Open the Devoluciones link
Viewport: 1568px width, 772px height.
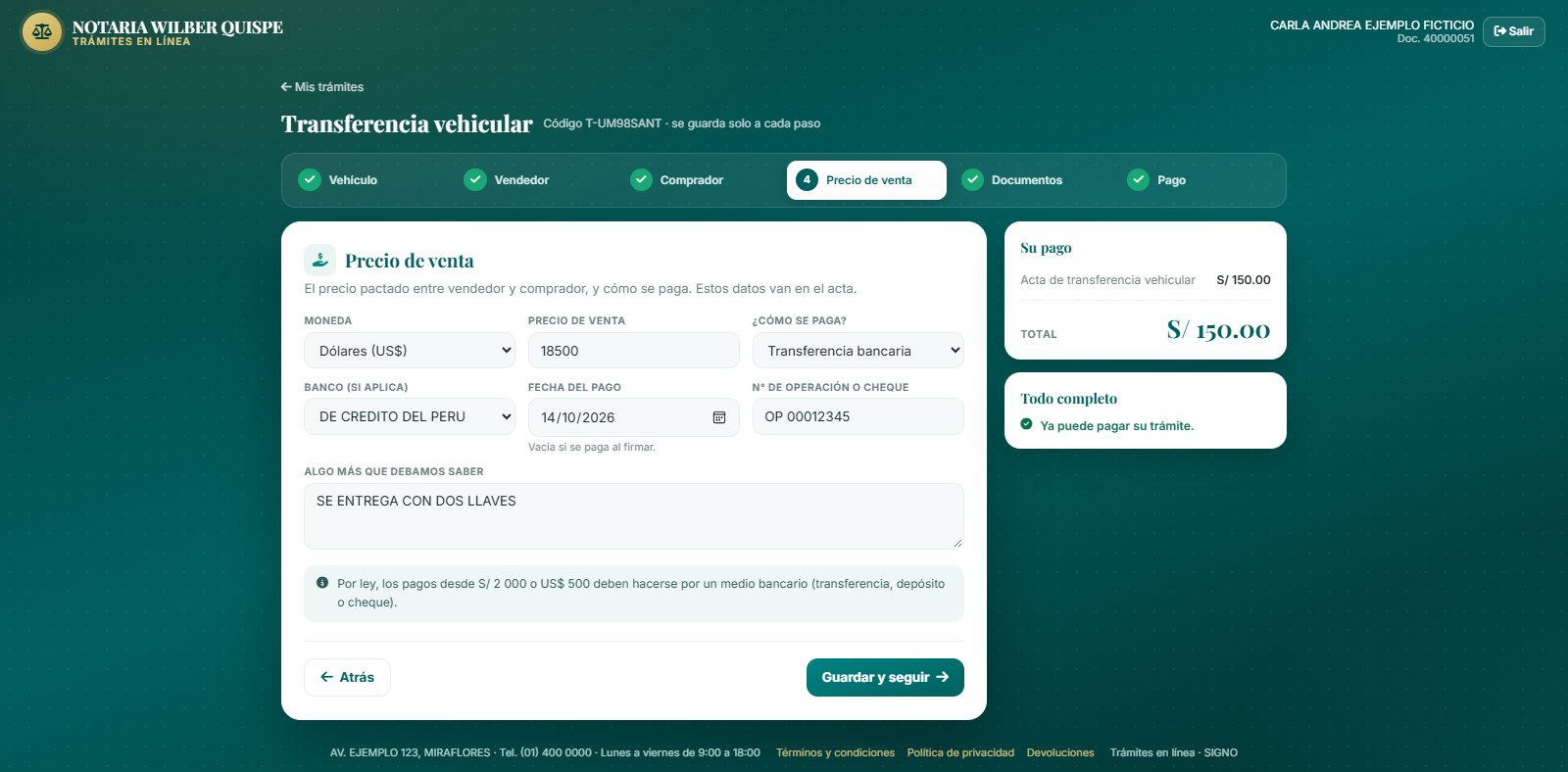click(1060, 752)
